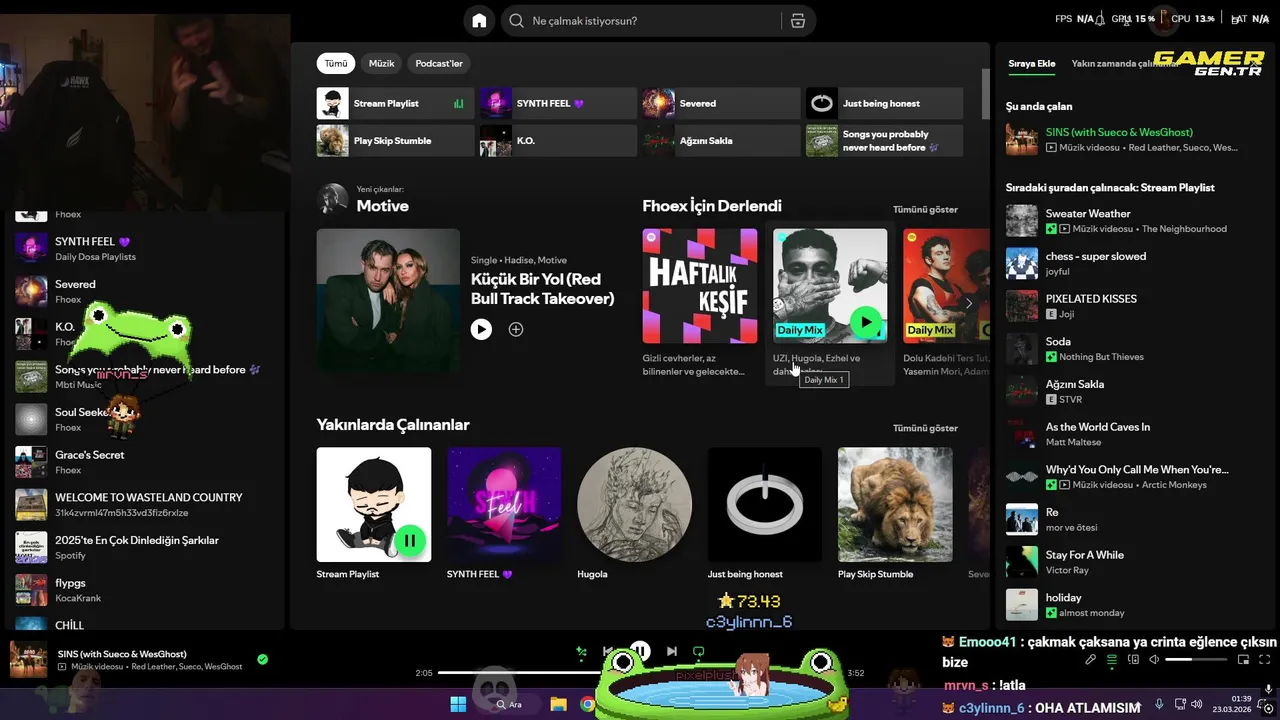1280x720 pixels.
Task: Click the magnifier icon in search bar
Action: [516, 21]
